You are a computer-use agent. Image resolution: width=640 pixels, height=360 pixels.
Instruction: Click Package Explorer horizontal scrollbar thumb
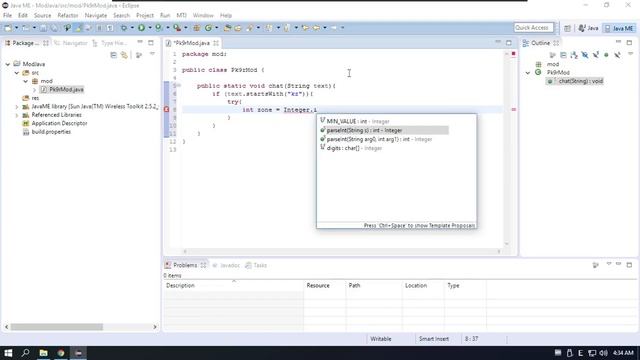[57, 327]
